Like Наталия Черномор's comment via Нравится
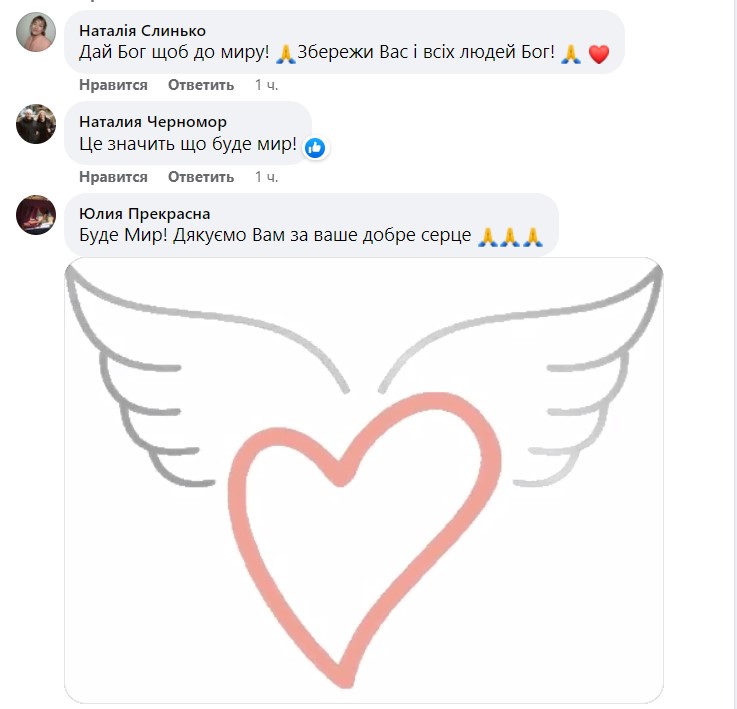This screenshot has width=737, height=709. [x=113, y=177]
